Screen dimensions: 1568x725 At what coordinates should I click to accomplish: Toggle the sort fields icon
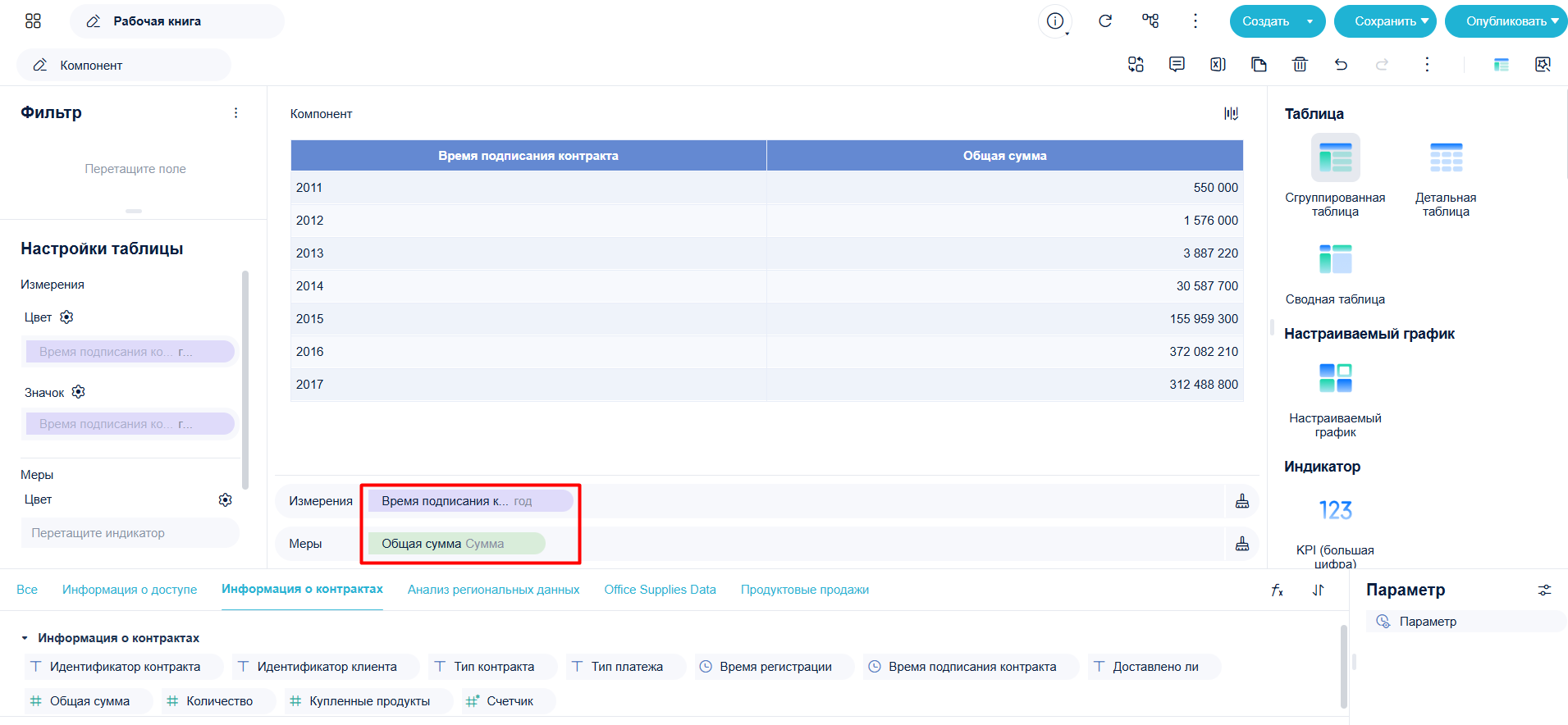coord(1318,590)
